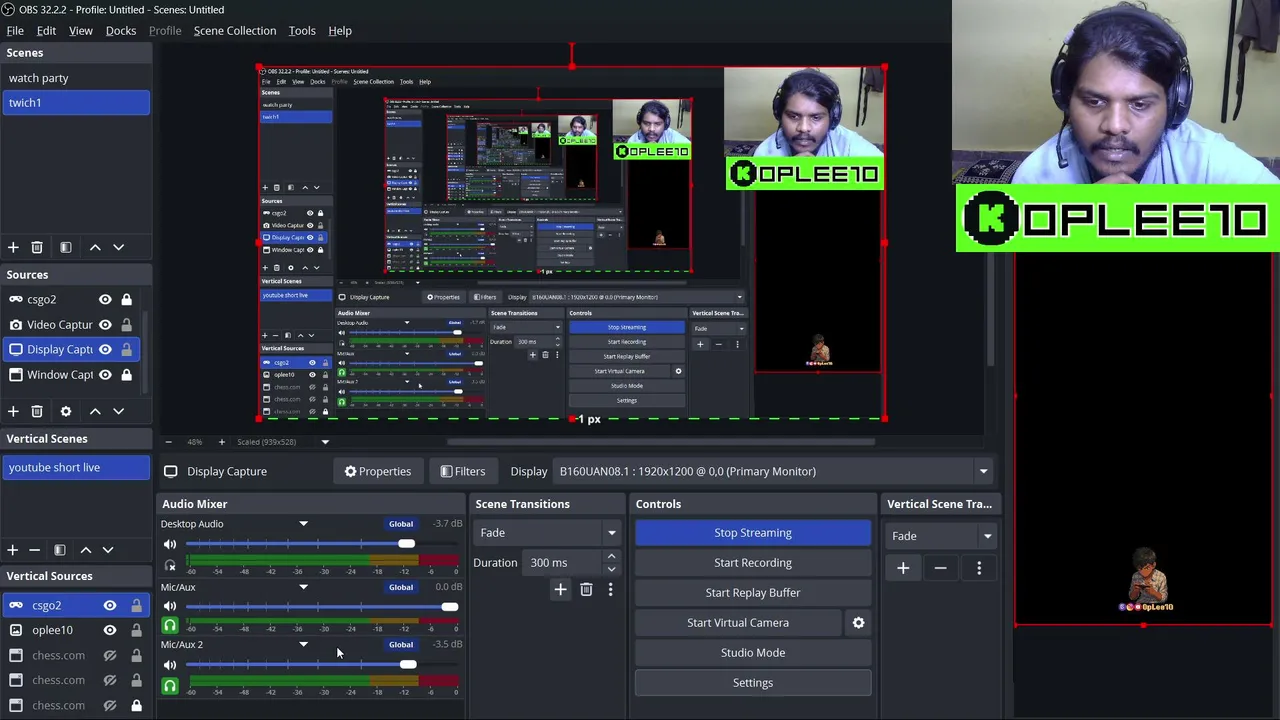Move vertical scene up
Screen dimensions: 1280x720
pyautogui.click(x=86, y=550)
